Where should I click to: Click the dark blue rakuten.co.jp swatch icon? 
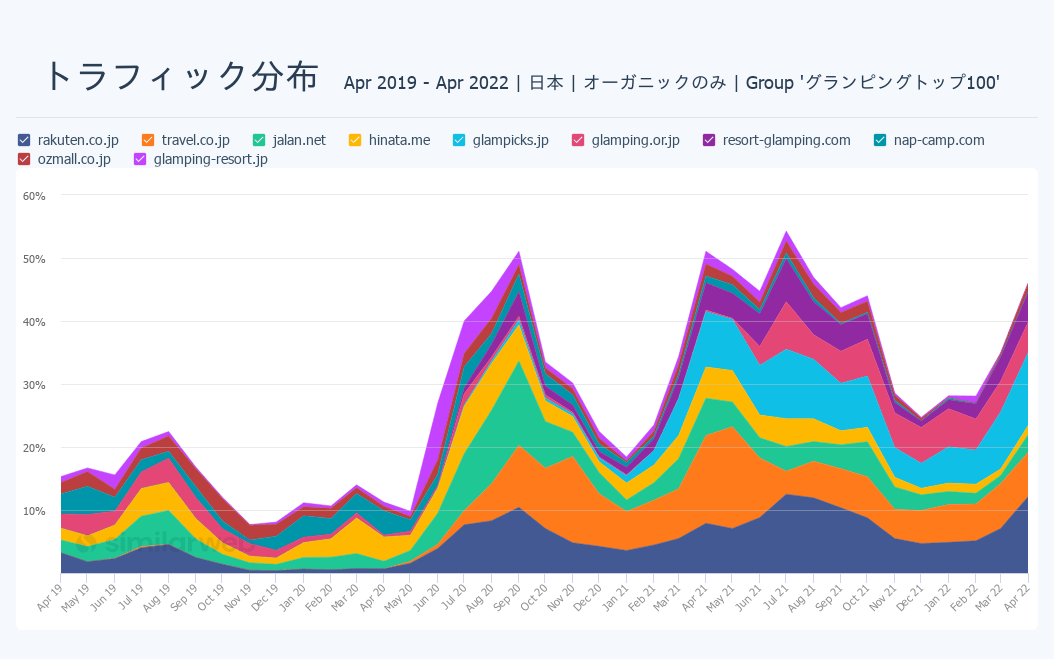click(22, 140)
